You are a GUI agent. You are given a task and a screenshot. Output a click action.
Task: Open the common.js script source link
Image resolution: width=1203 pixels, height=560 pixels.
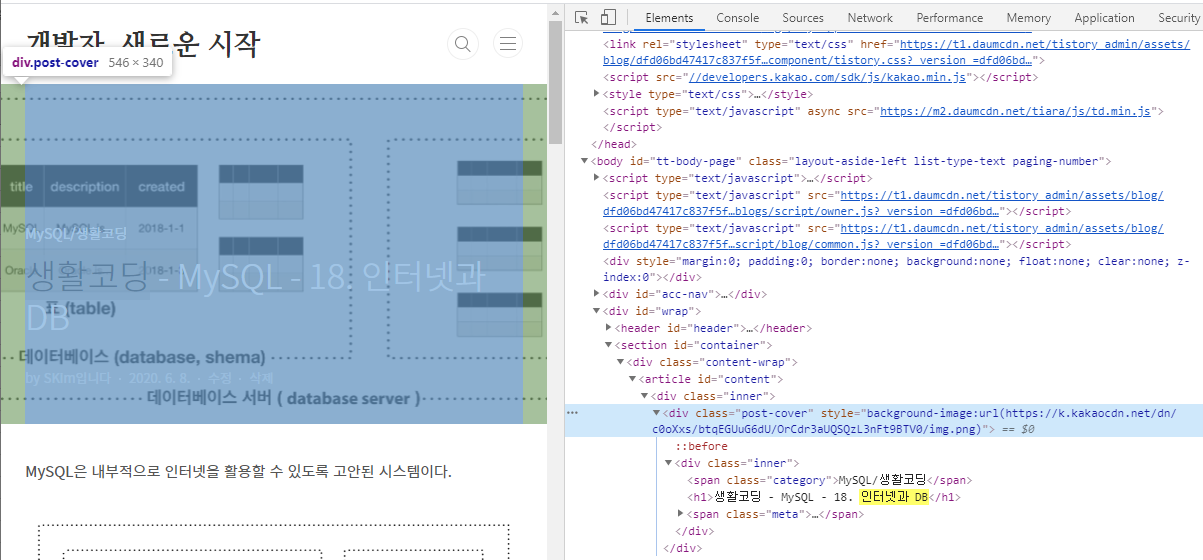point(883,236)
